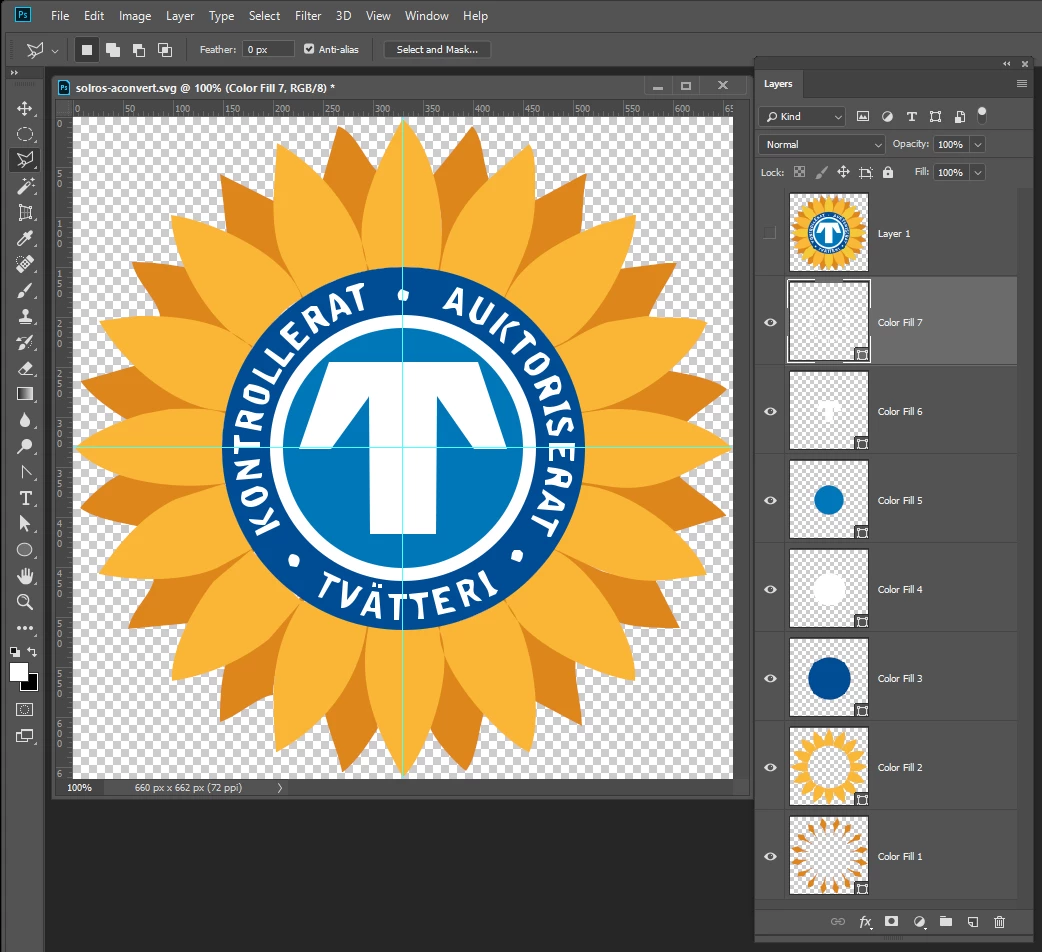Select the Healing Brush tool
This screenshot has width=1042, height=952.
(x=25, y=264)
